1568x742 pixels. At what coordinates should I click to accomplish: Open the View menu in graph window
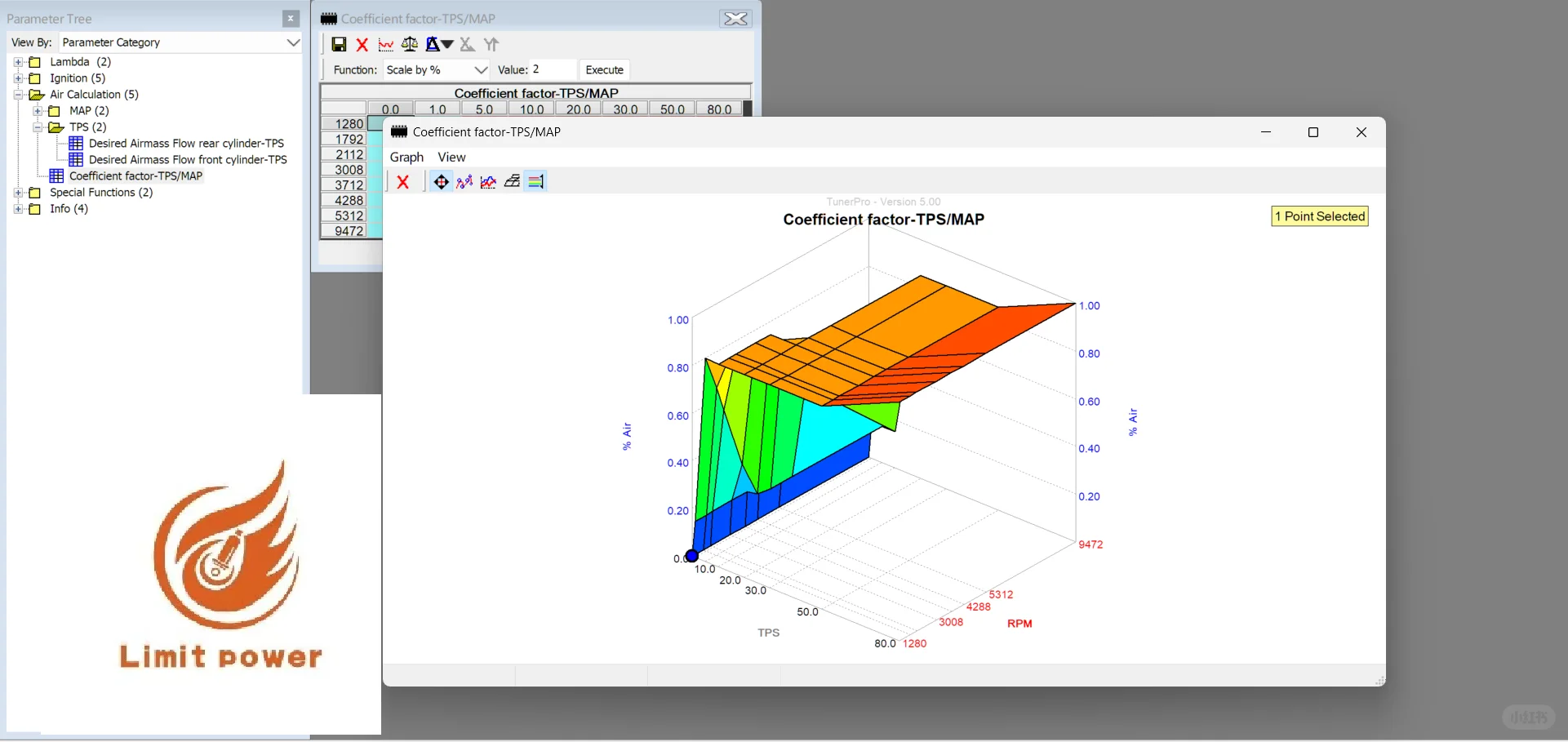coord(451,158)
